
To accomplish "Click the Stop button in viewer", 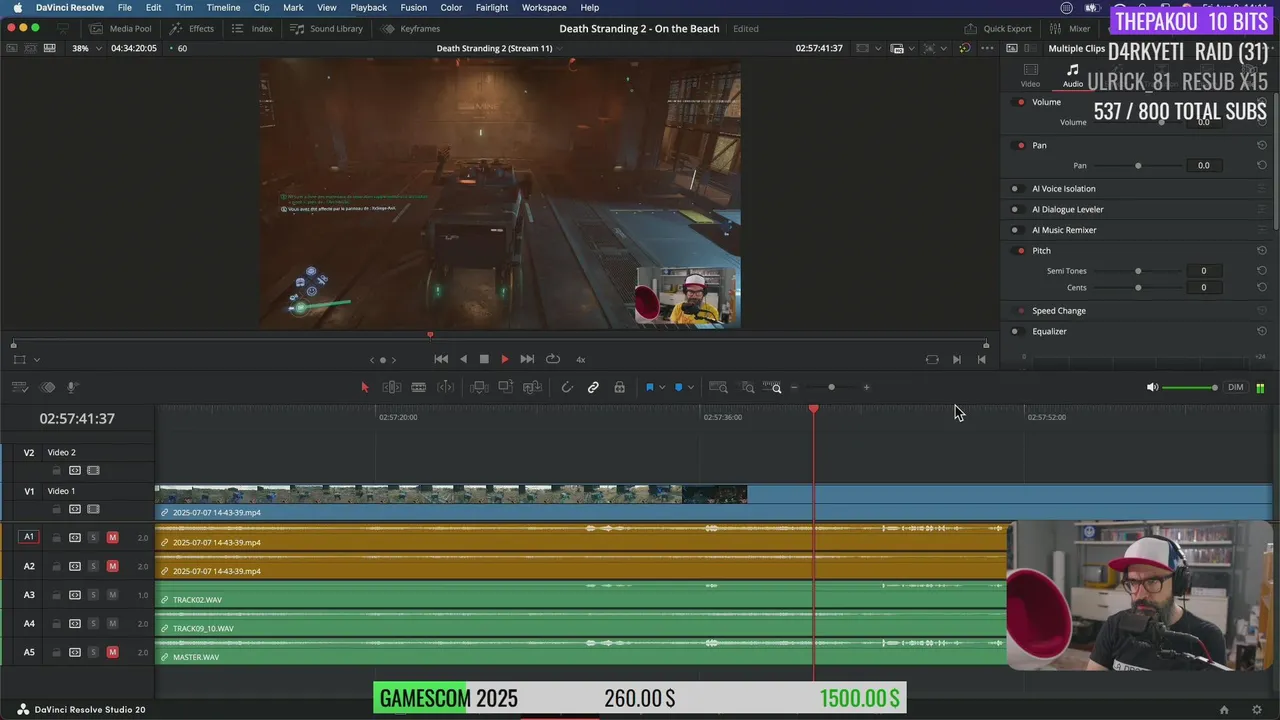I will click(484, 359).
